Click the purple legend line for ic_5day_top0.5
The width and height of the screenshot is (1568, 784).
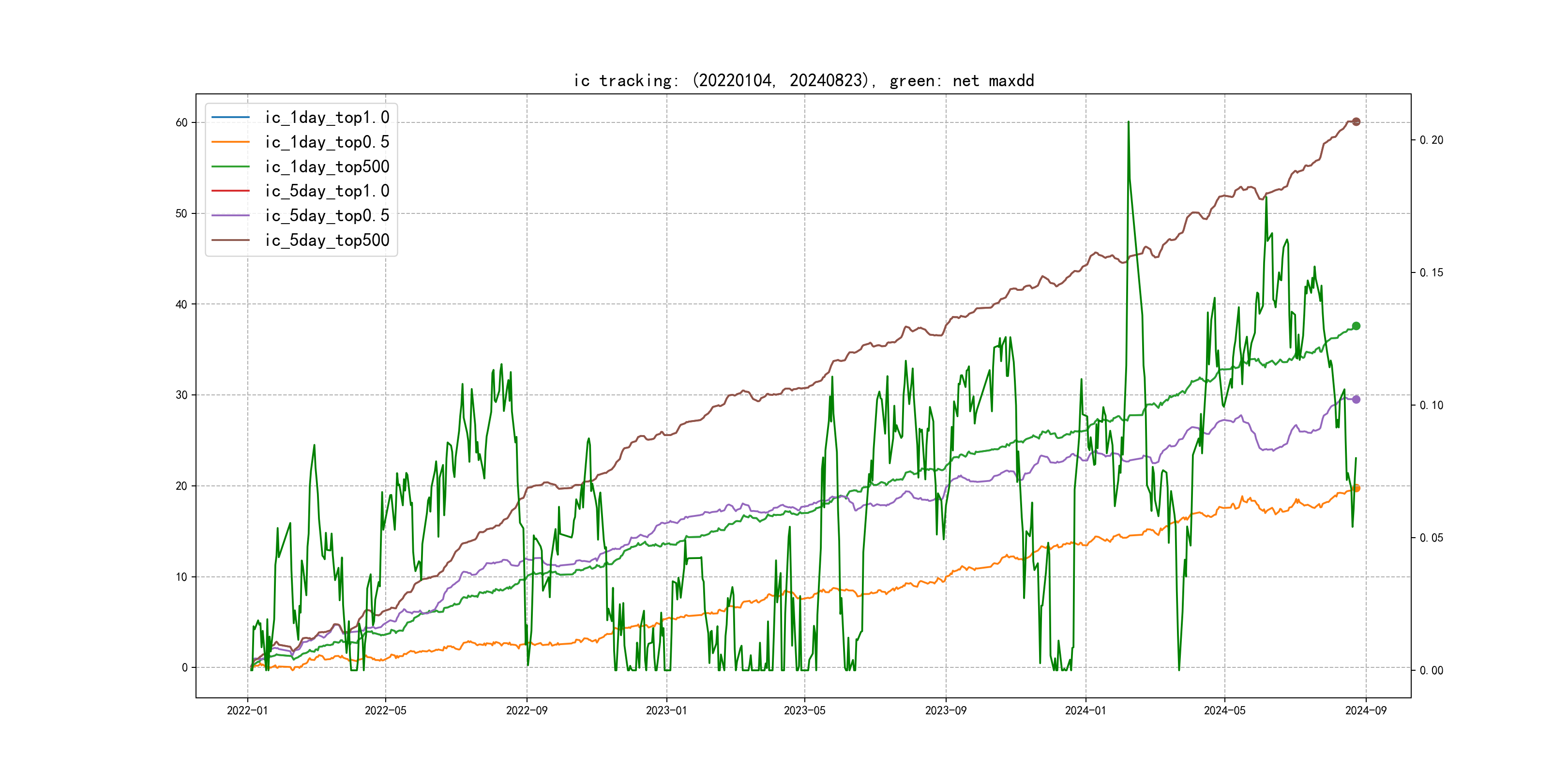point(230,215)
